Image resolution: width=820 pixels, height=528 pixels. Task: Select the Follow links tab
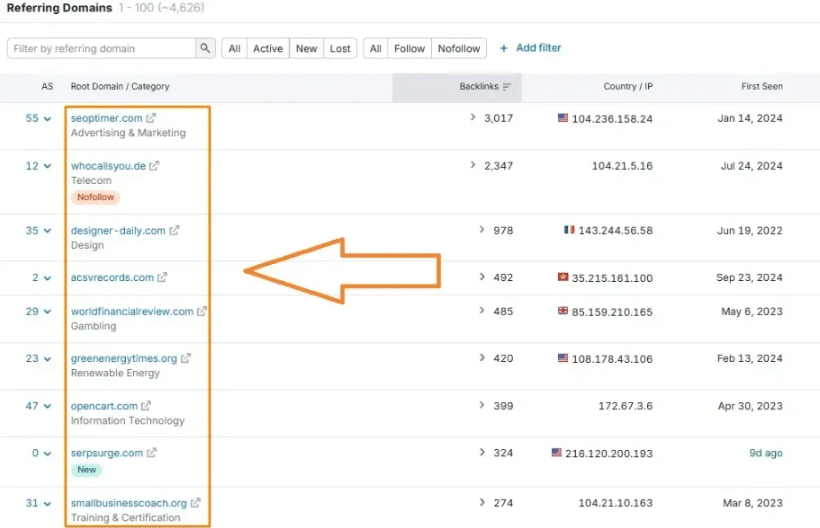click(x=409, y=48)
